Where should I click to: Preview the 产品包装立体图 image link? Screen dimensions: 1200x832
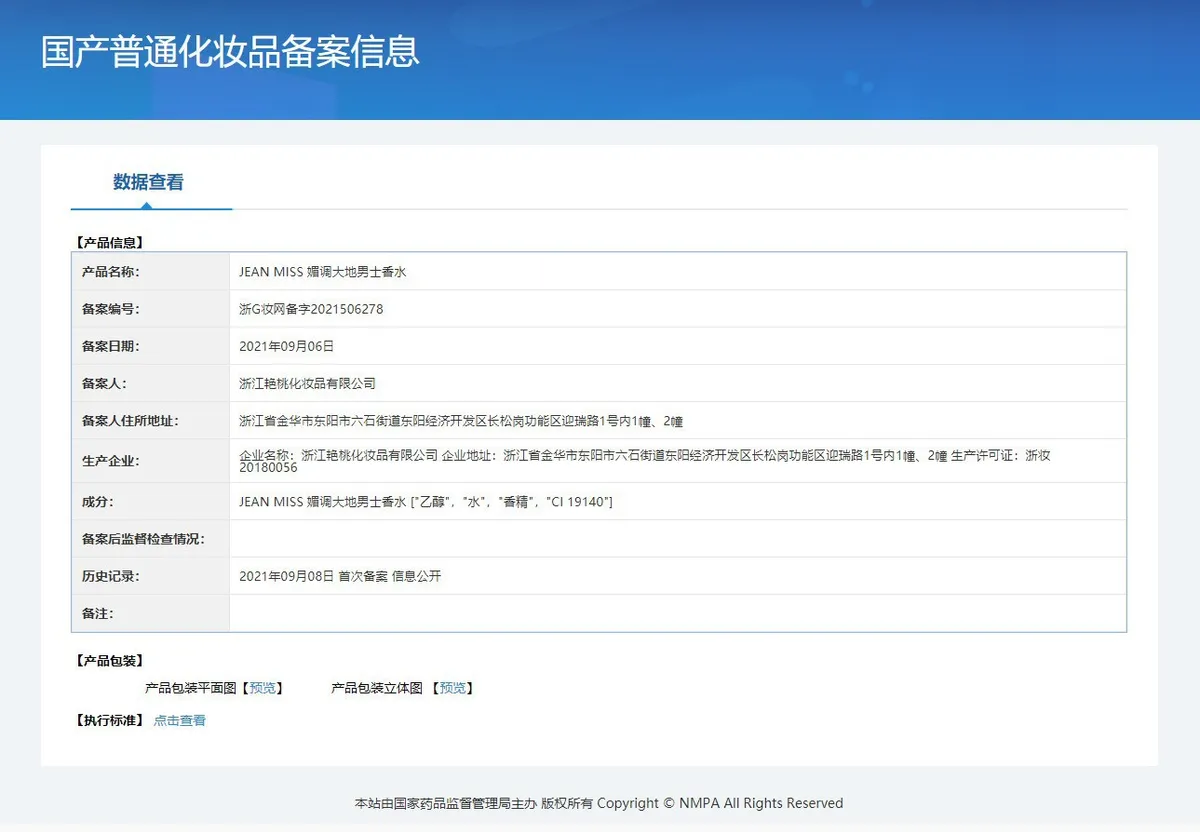452,688
